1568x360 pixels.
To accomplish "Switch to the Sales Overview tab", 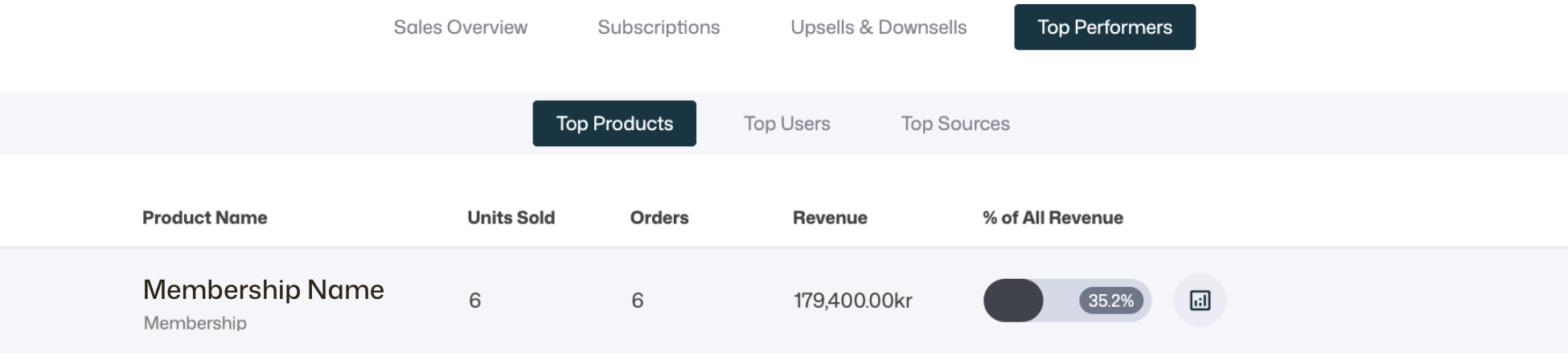I will (460, 27).
